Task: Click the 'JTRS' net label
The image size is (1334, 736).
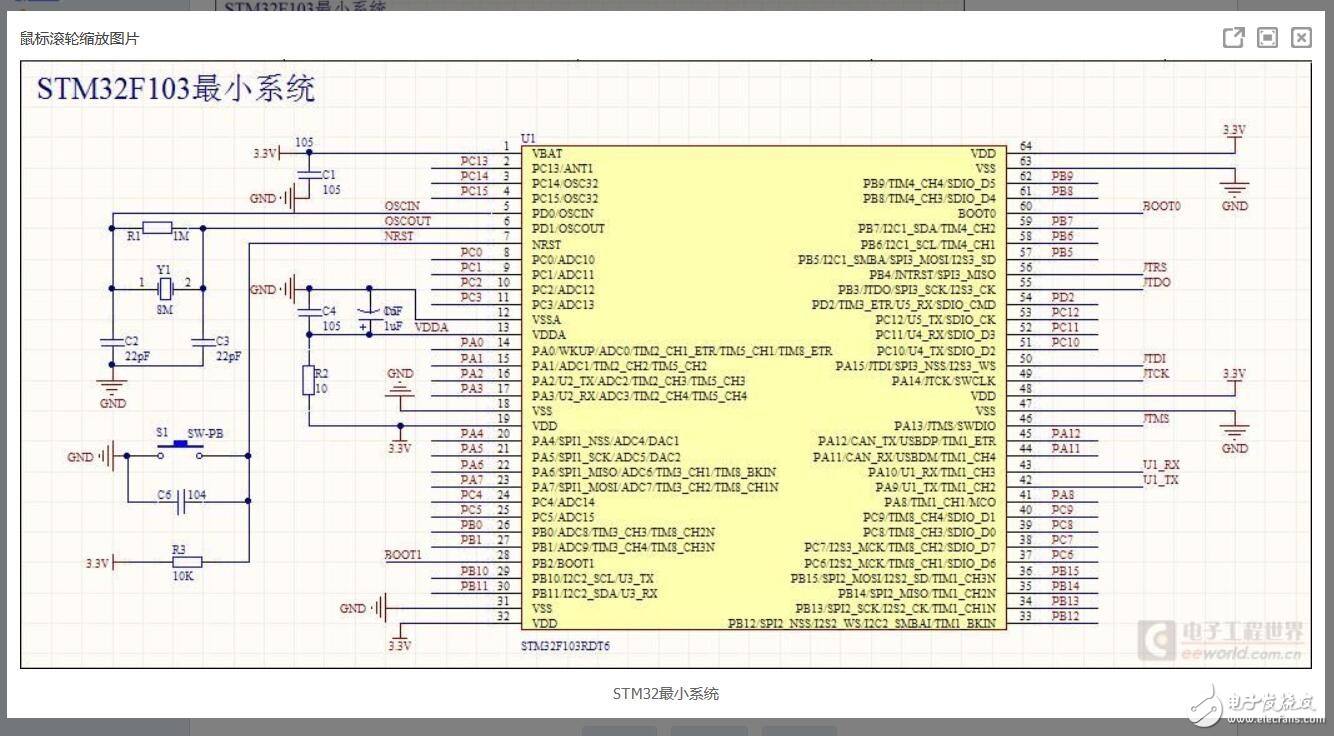Action: [1155, 268]
